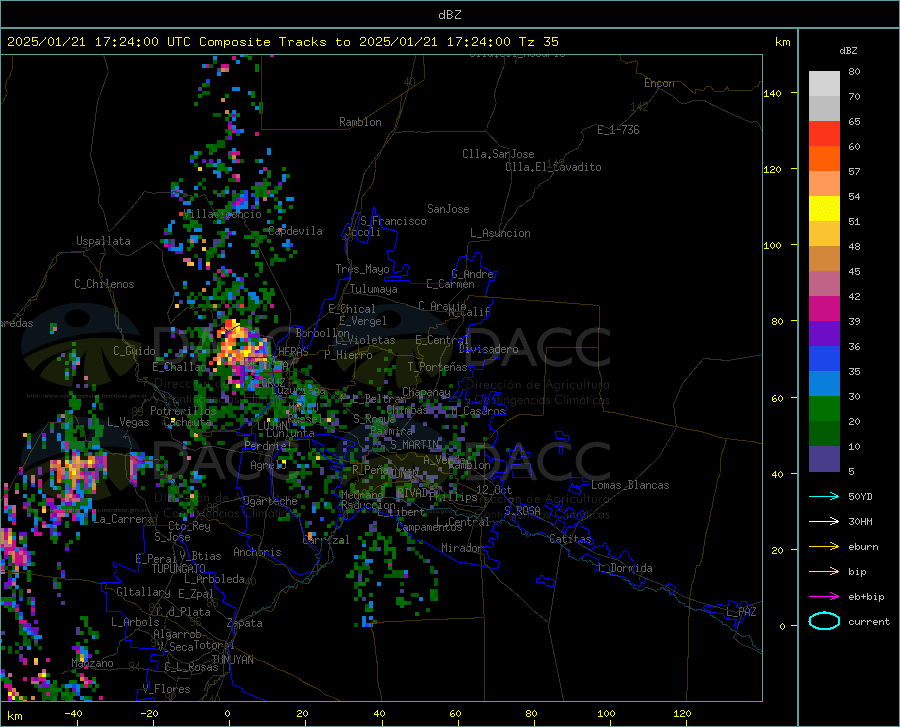This screenshot has width=900, height=727.
Task: Click the 'L_Vegas' map label
Action: (x=128, y=422)
